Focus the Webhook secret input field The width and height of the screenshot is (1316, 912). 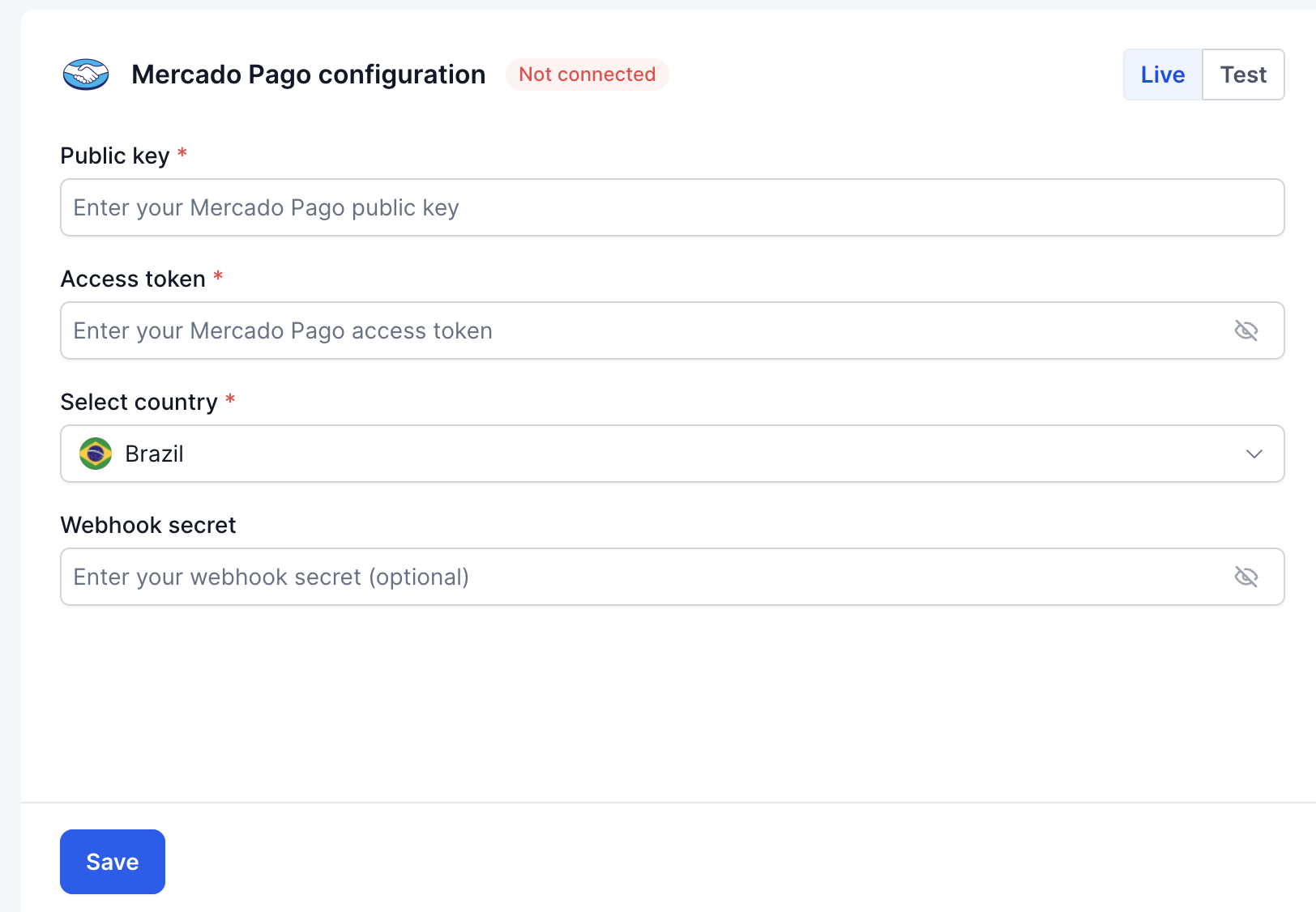[673, 577]
